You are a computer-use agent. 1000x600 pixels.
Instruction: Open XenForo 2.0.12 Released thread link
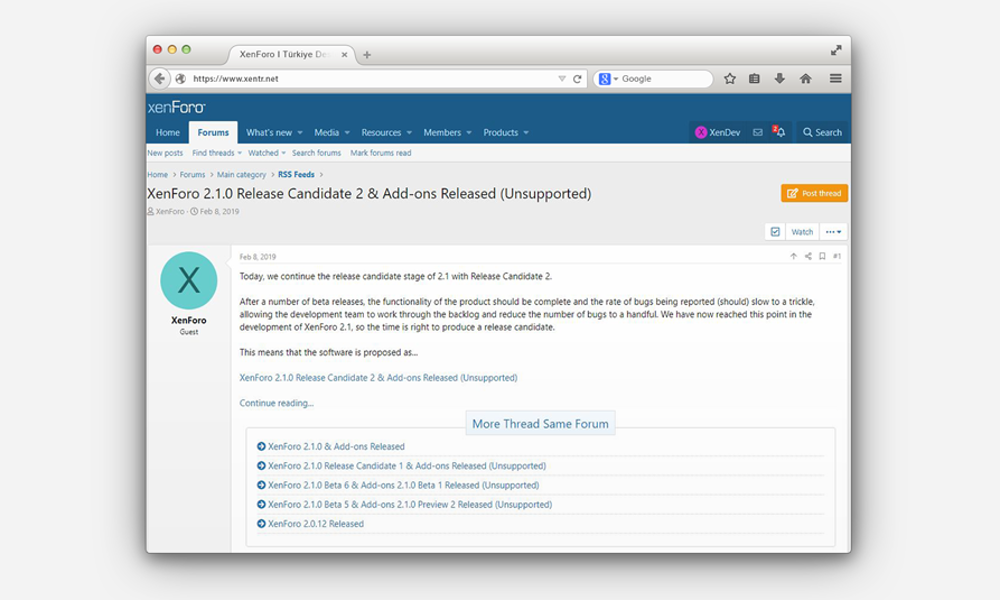316,523
